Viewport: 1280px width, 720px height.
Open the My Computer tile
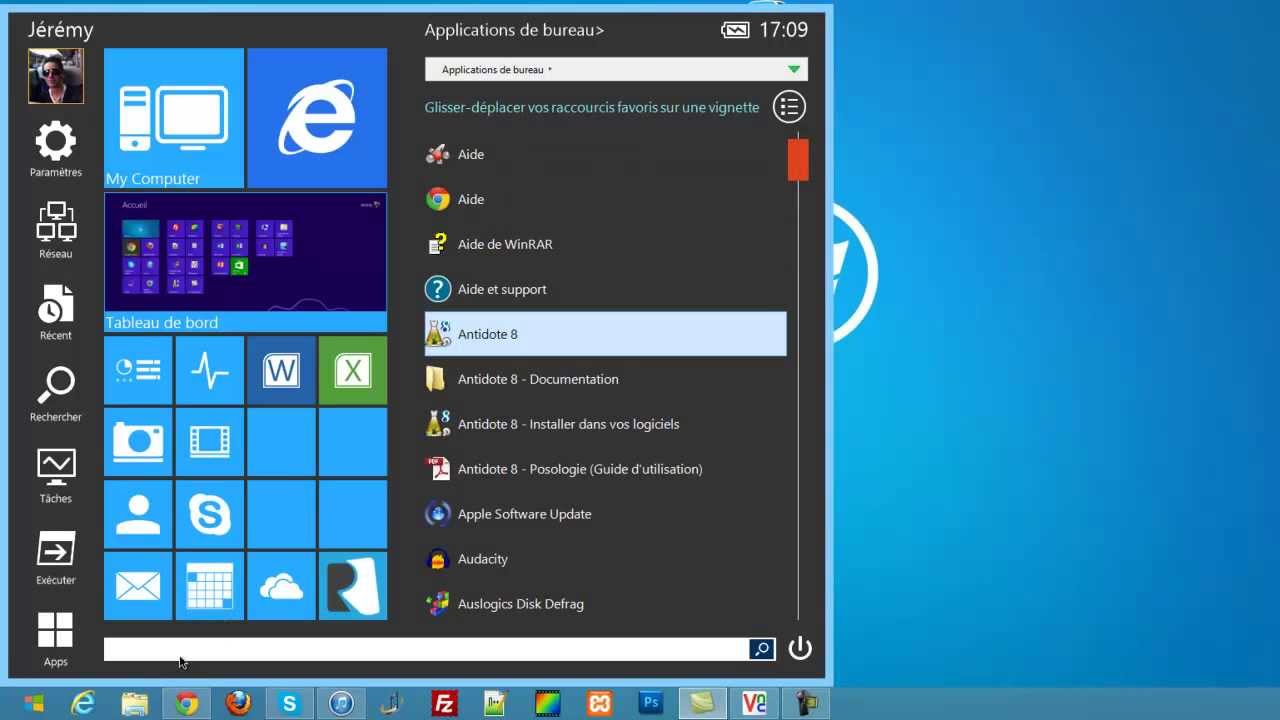174,118
